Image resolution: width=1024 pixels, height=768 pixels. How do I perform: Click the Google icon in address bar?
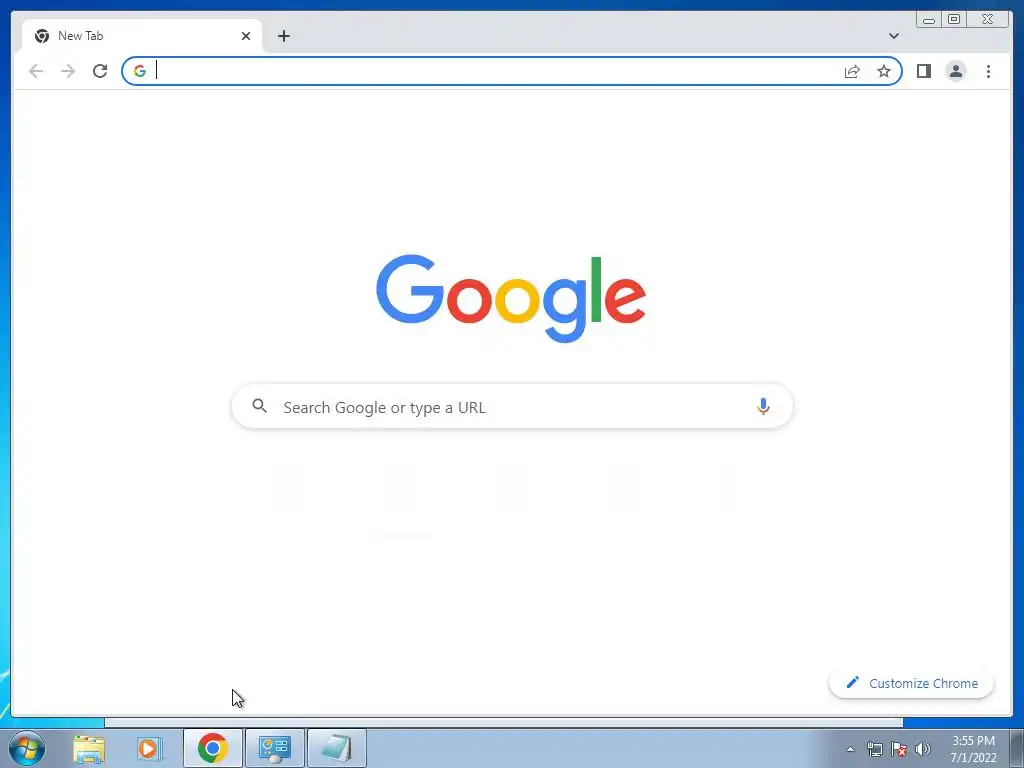coord(140,71)
